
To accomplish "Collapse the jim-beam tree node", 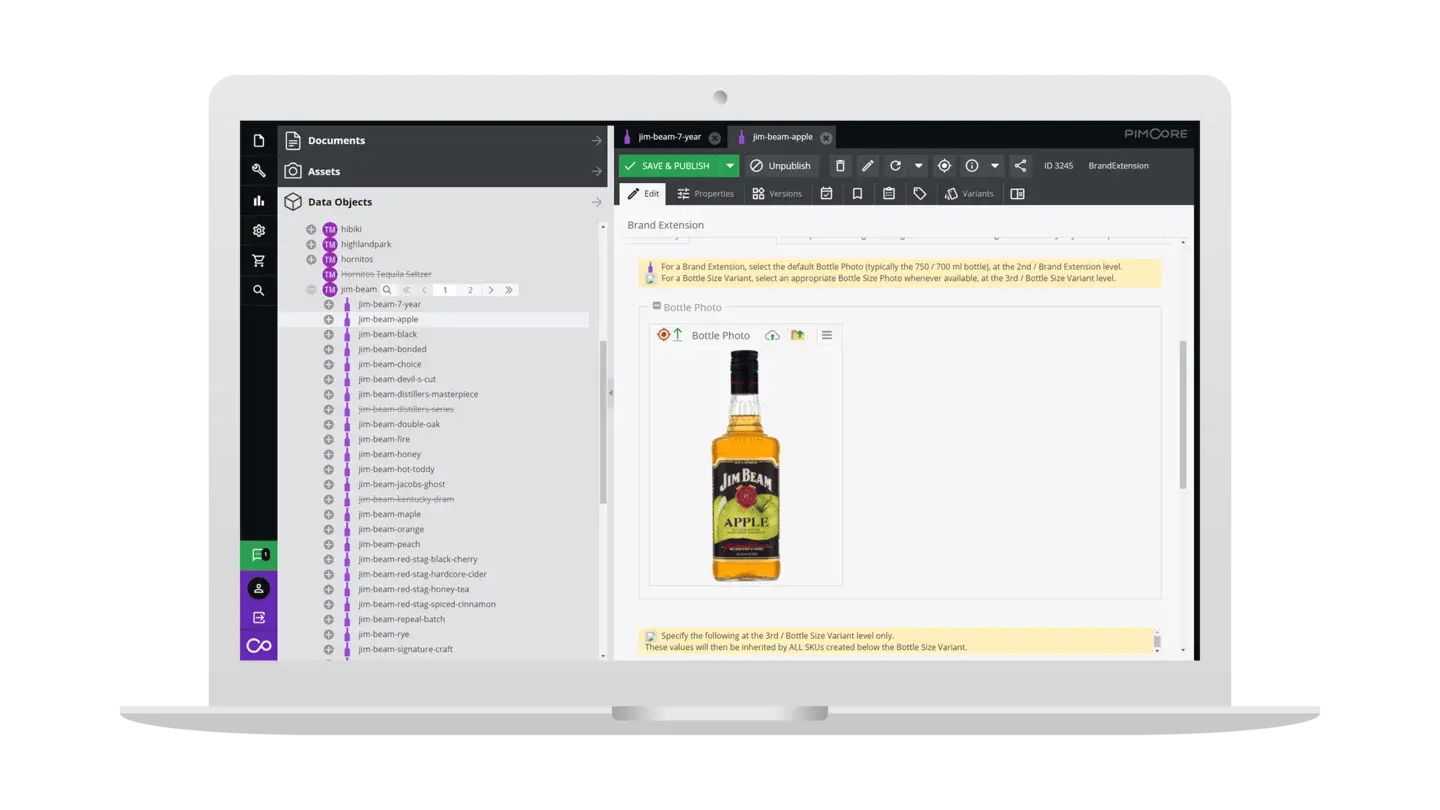I will [x=312, y=289].
